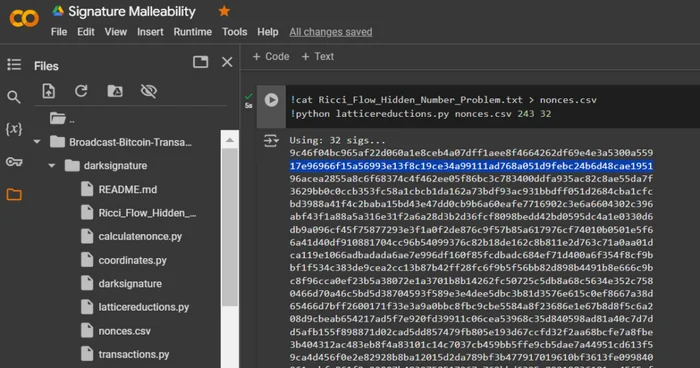The image size is (700, 368).
Task: Open calculatenonce.py file
Action: (131, 236)
